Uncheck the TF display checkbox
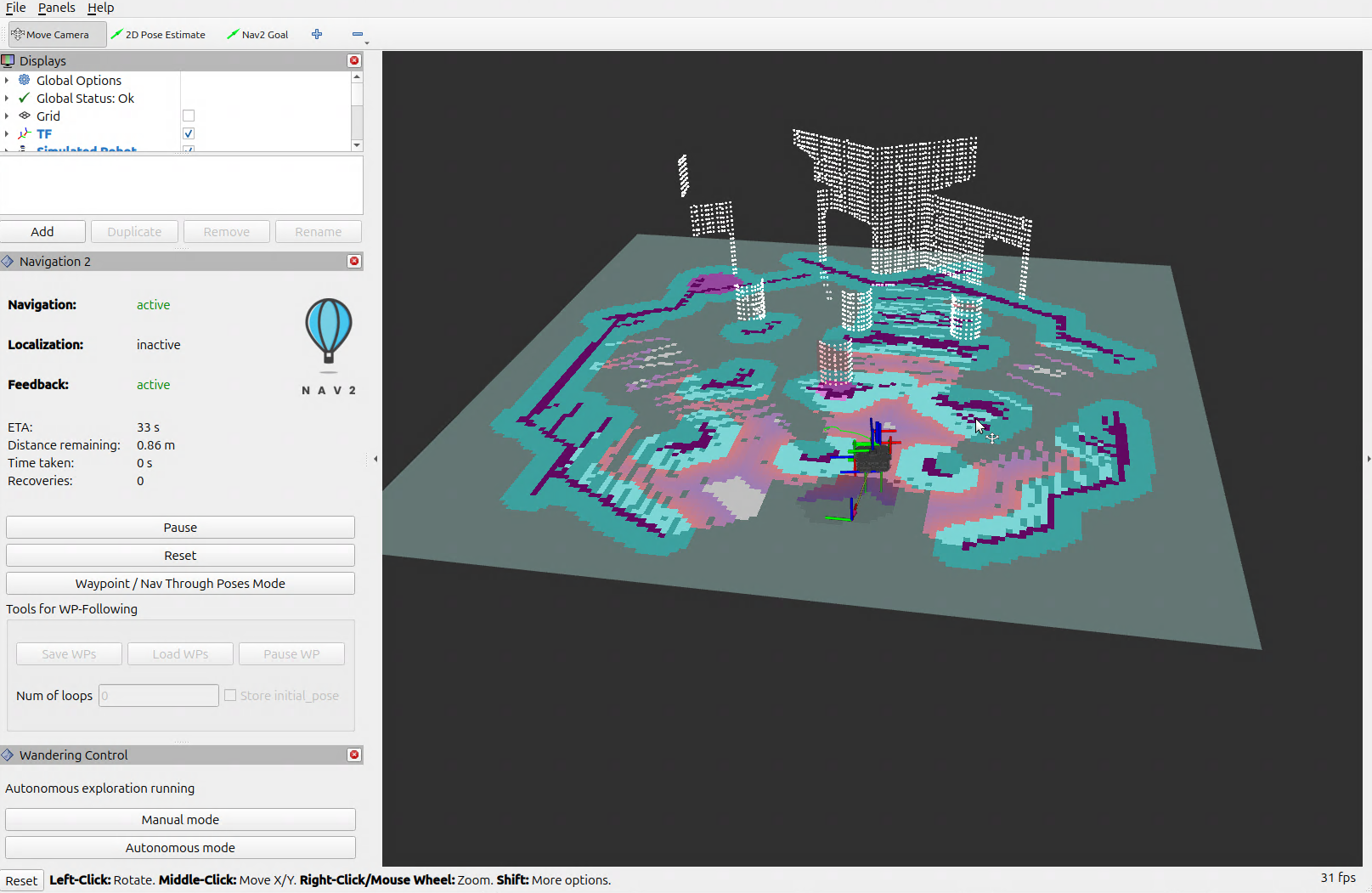 coord(189,133)
